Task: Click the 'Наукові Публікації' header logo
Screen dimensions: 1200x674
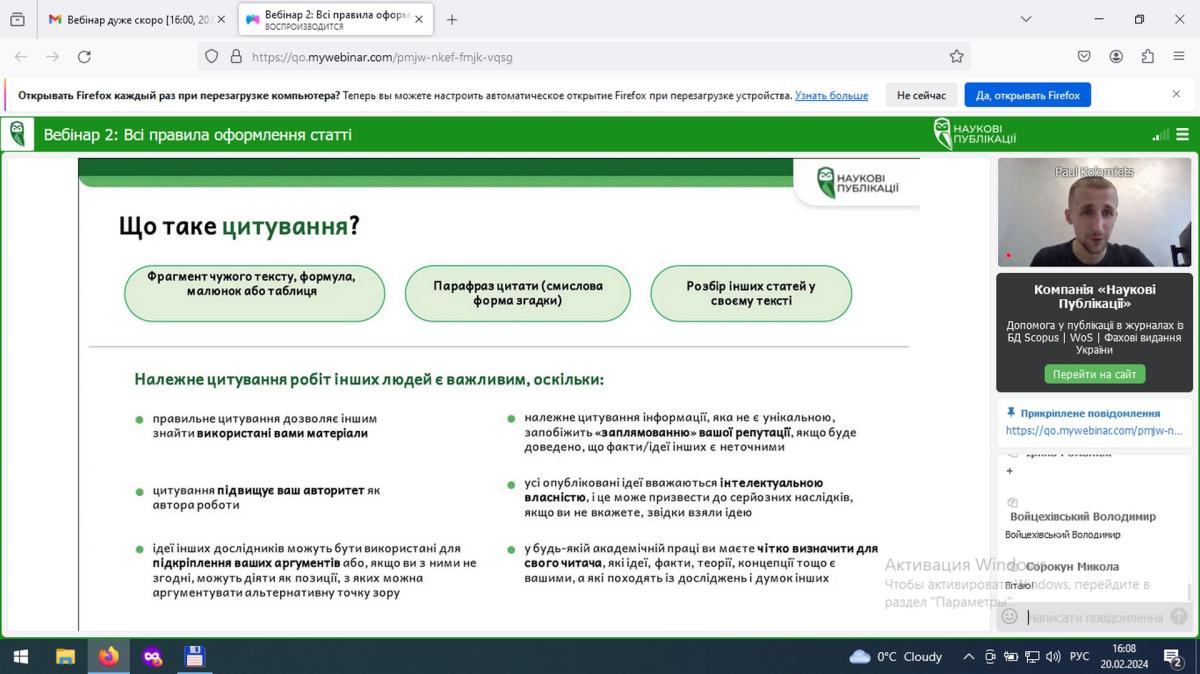Action: tap(975, 134)
